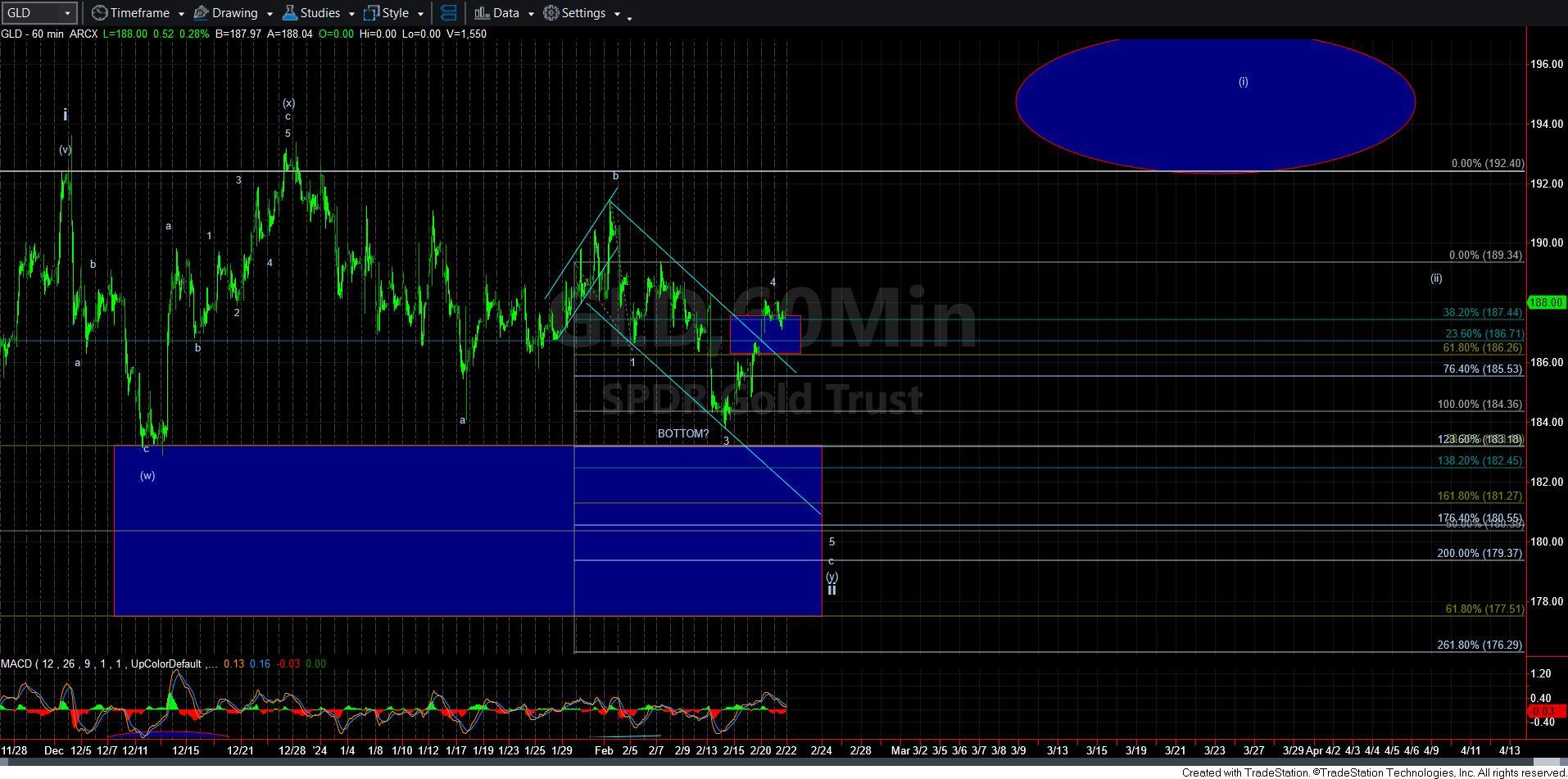Click the 76.40% (185.53) Fibonacci label
Screen dimensions: 1568x779
point(1483,369)
